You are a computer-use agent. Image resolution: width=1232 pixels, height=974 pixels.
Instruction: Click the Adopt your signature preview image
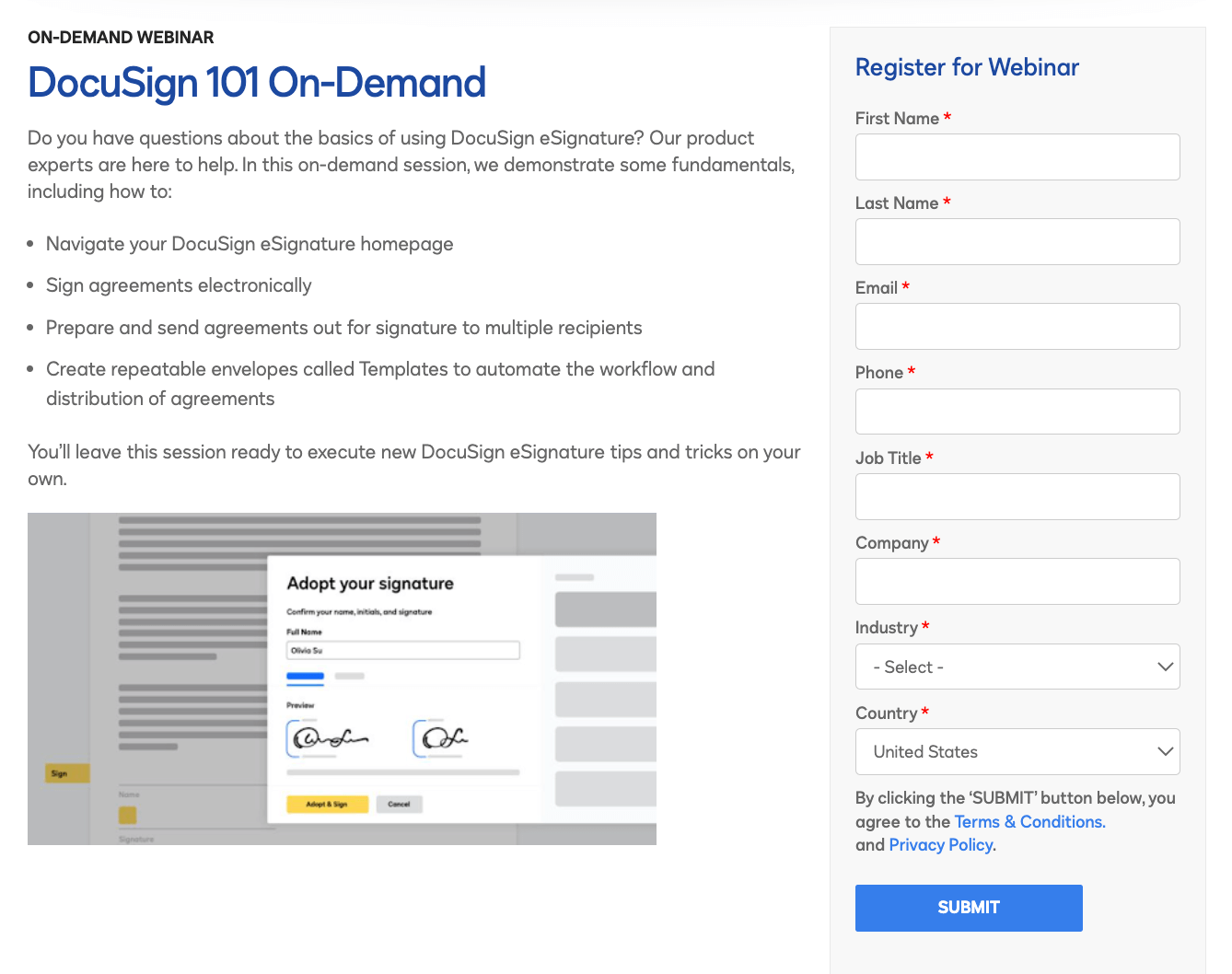(x=342, y=678)
